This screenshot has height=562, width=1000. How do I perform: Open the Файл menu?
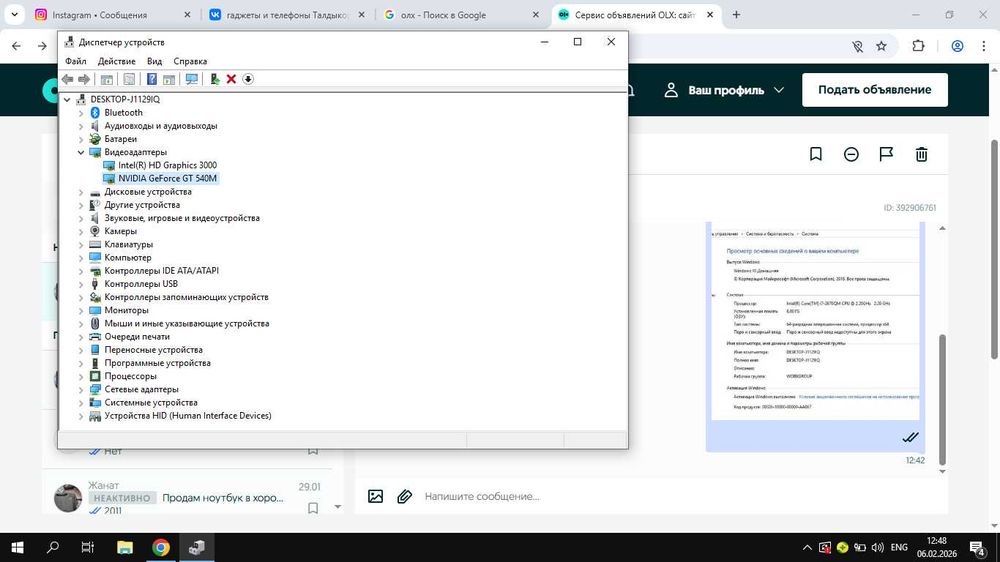click(75, 61)
